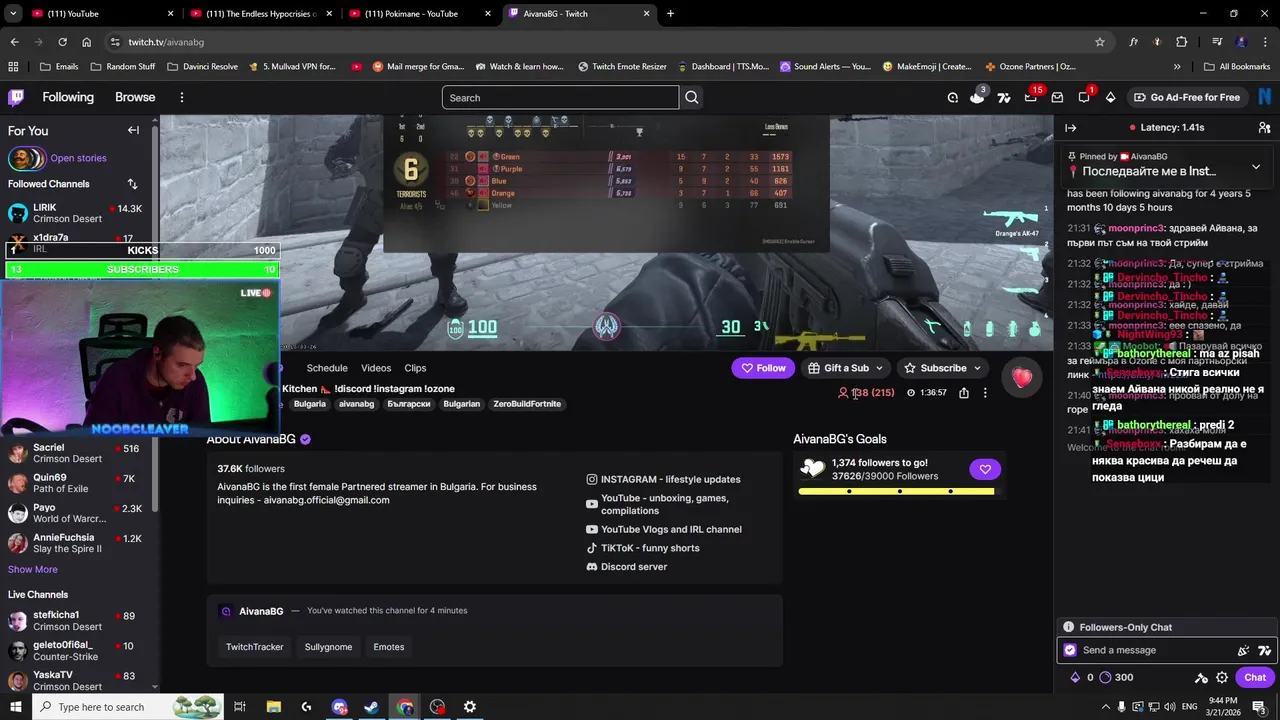Expand the pinned message by AivanaBG
The image size is (1280, 720).
(x=1256, y=167)
